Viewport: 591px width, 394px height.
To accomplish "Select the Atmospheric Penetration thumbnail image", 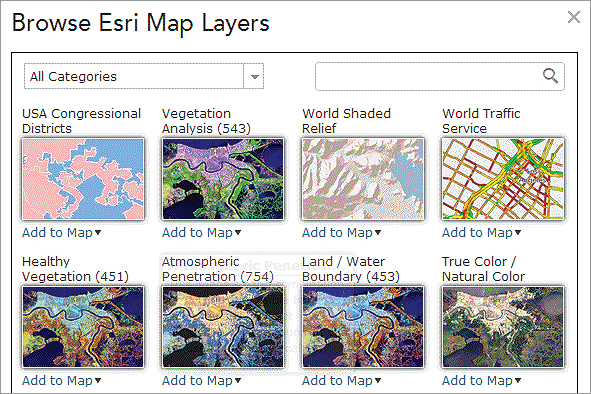I will point(223,327).
